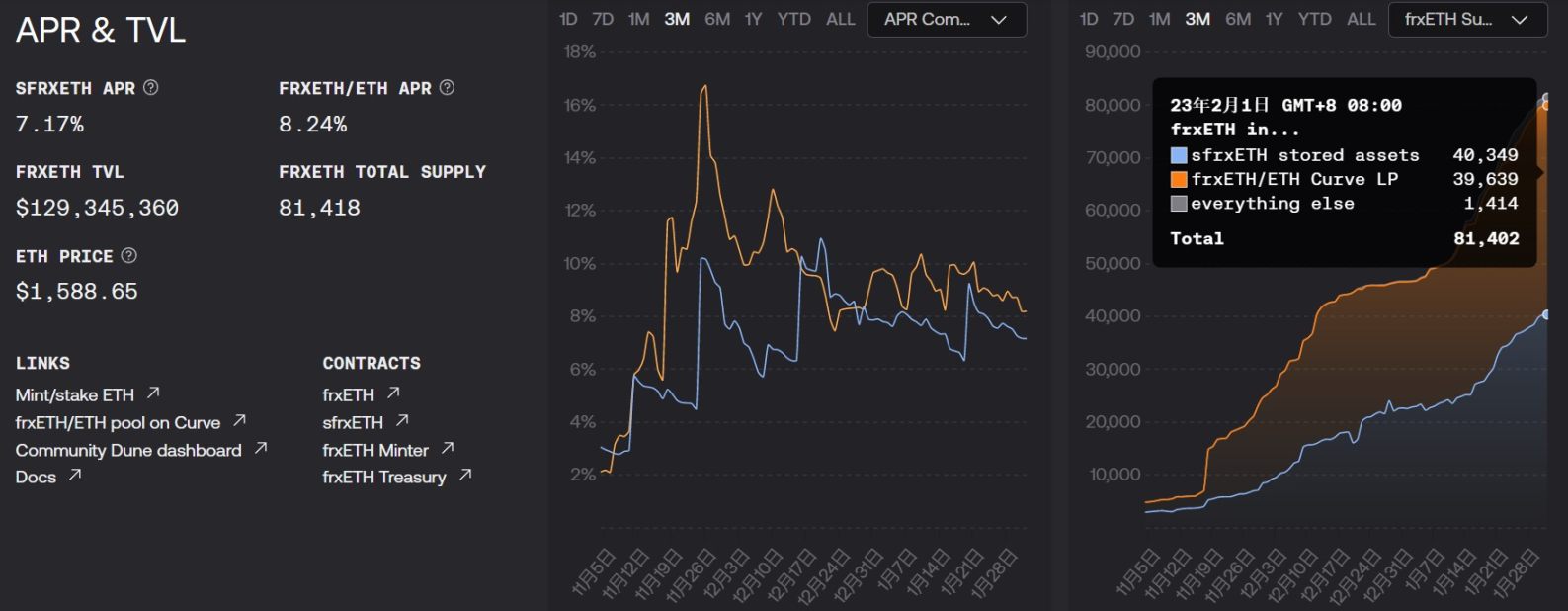This screenshot has width=1568, height=611.
Task: Click the help icon beside SFRXETH APR
Action: pos(151,87)
